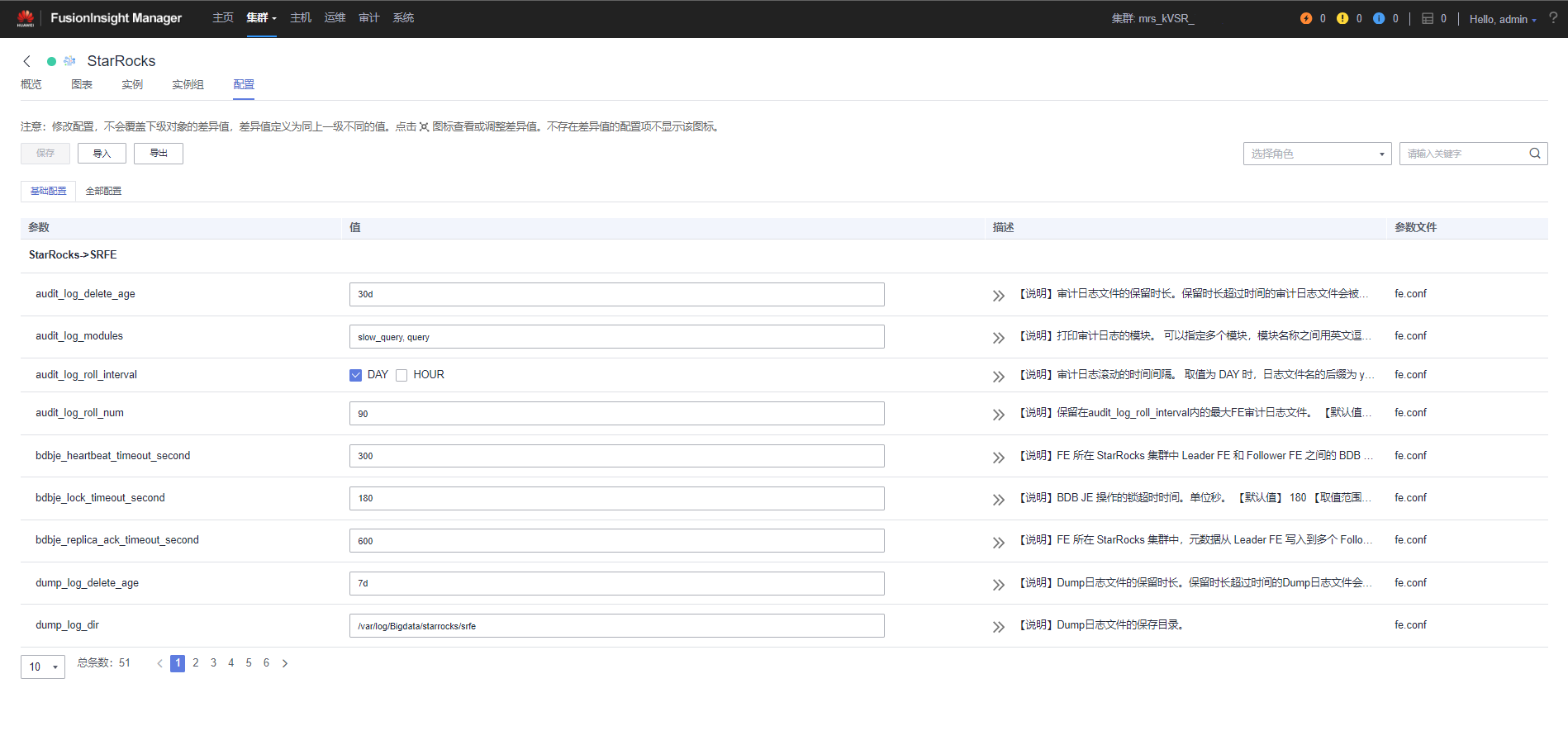The width and height of the screenshot is (1568, 745).
Task: Go back using the left arrow icon
Action: point(27,61)
